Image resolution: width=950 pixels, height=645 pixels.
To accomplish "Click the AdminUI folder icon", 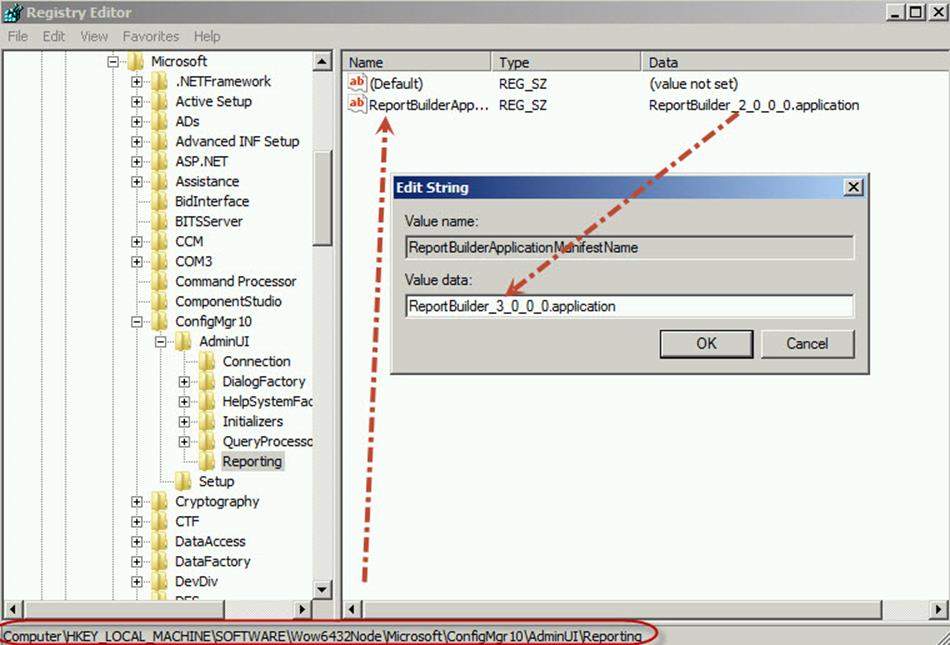I will point(184,341).
